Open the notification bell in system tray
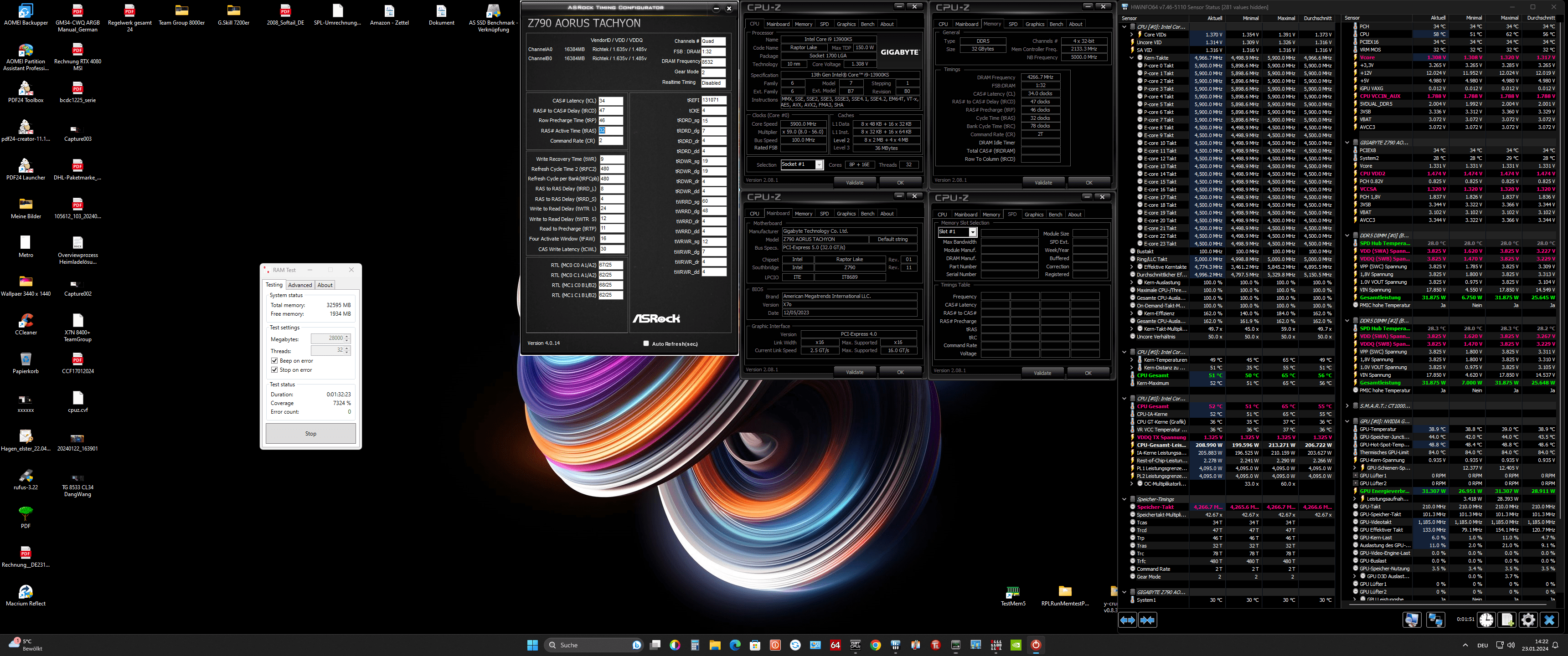 tap(1556, 645)
